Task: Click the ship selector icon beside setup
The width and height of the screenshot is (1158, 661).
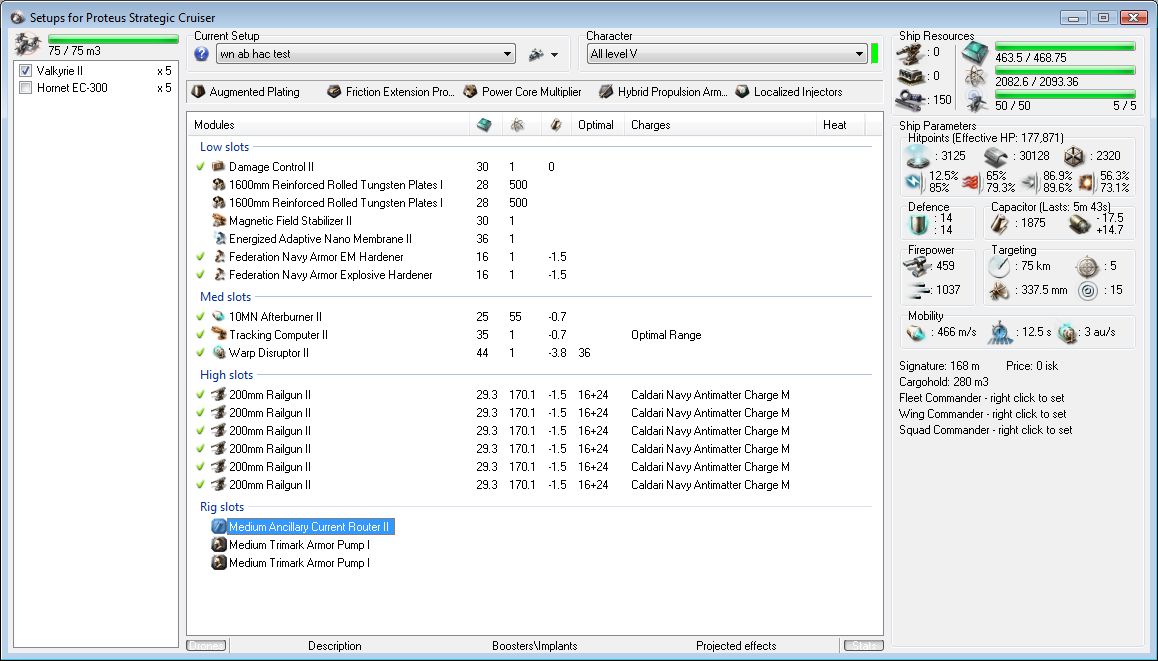Action: click(536, 54)
